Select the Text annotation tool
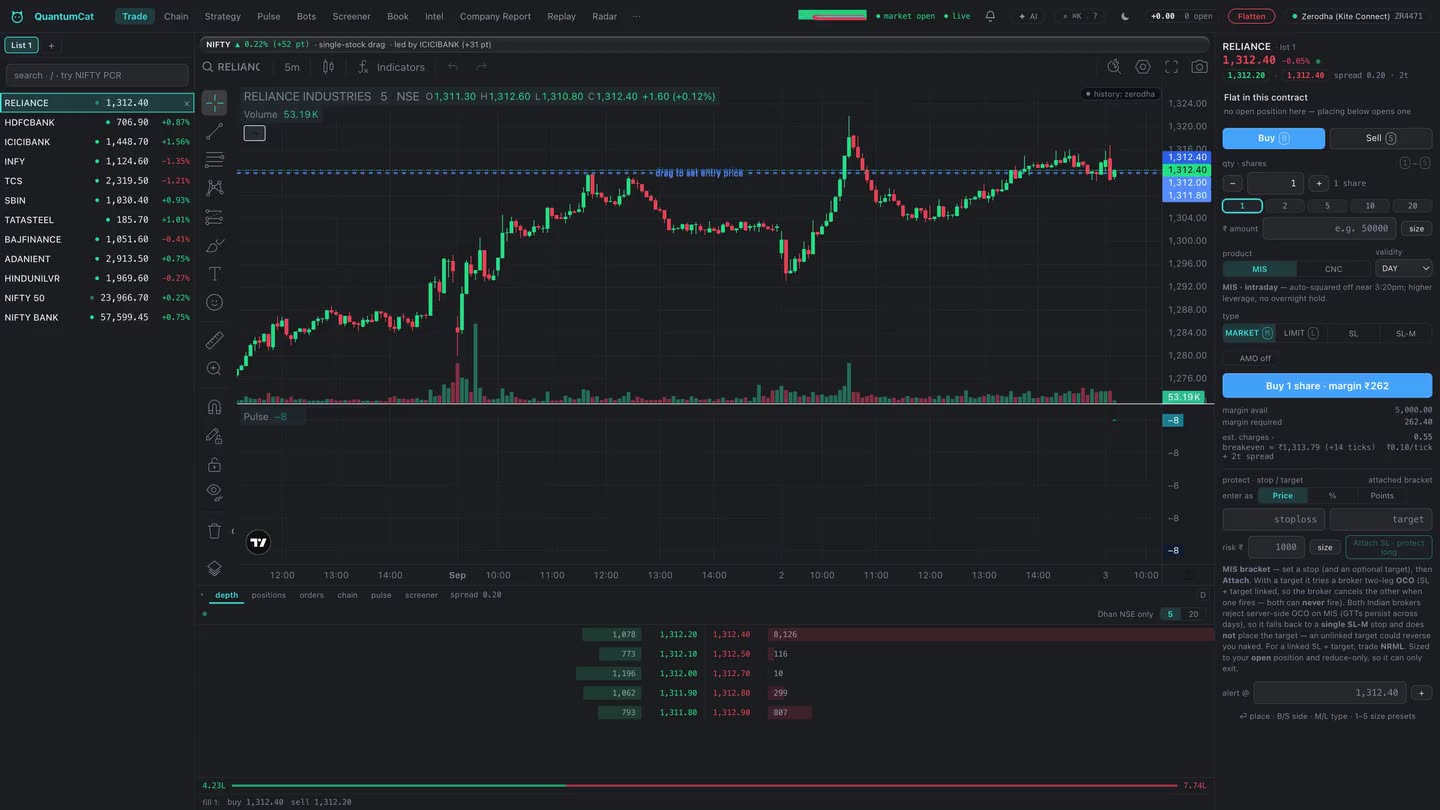The height and width of the screenshot is (810, 1440). pos(214,273)
